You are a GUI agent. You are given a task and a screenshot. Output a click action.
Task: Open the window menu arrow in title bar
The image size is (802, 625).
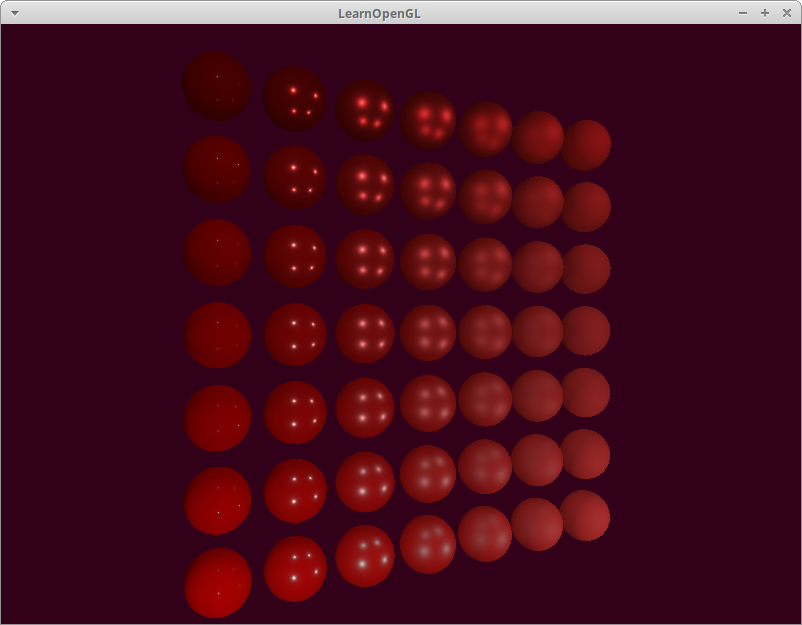pyautogui.click(x=14, y=12)
